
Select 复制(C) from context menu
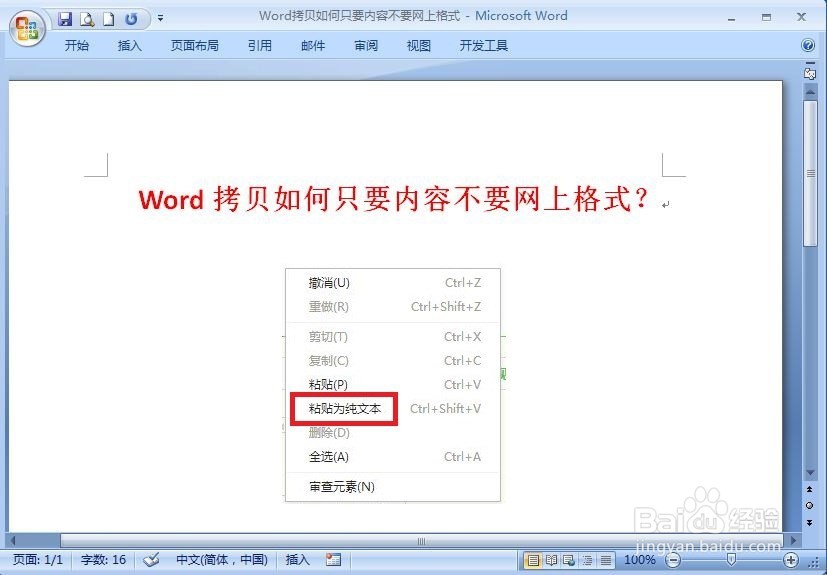click(x=393, y=361)
